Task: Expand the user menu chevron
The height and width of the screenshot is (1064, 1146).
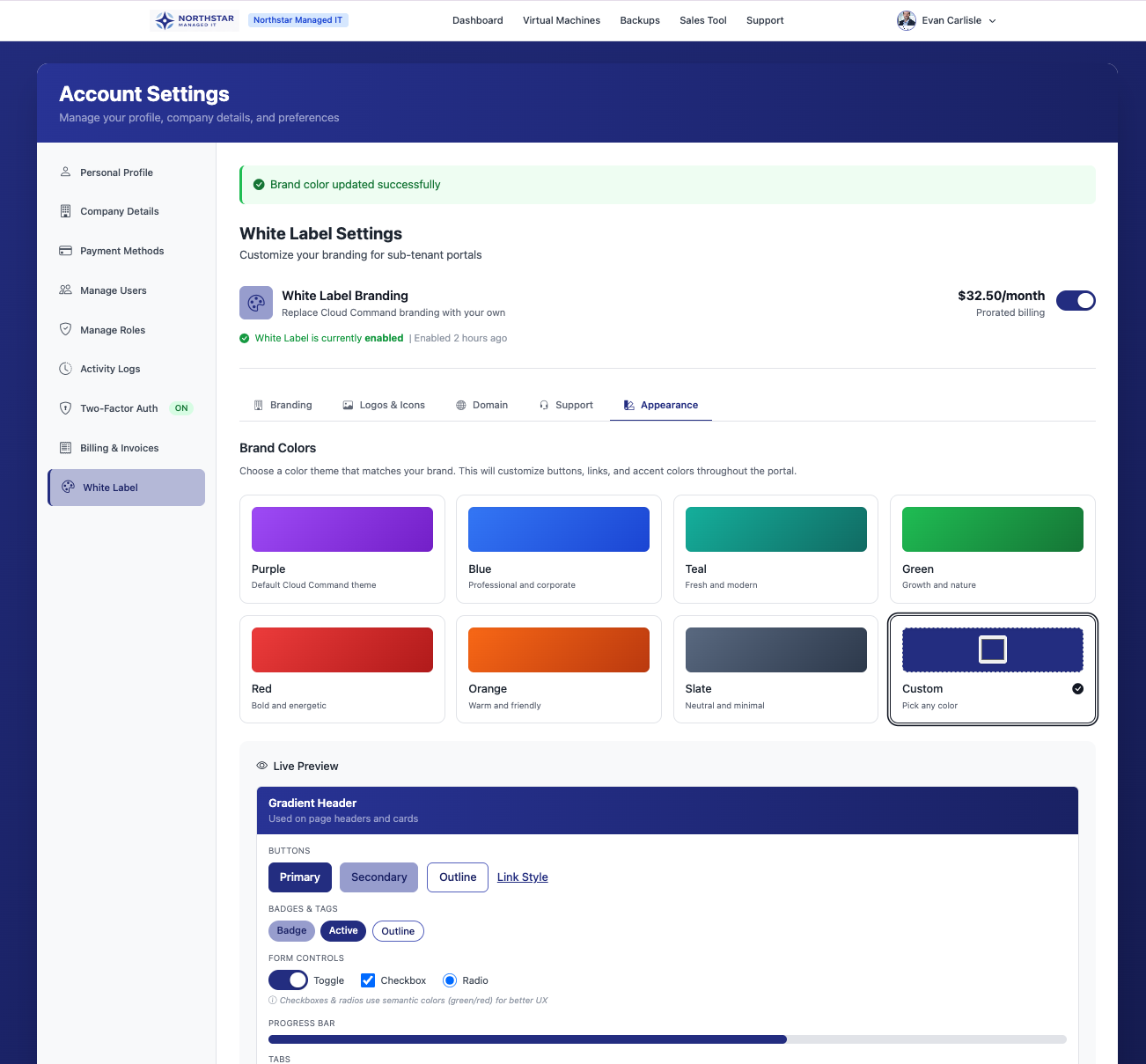Action: pyautogui.click(x=993, y=20)
